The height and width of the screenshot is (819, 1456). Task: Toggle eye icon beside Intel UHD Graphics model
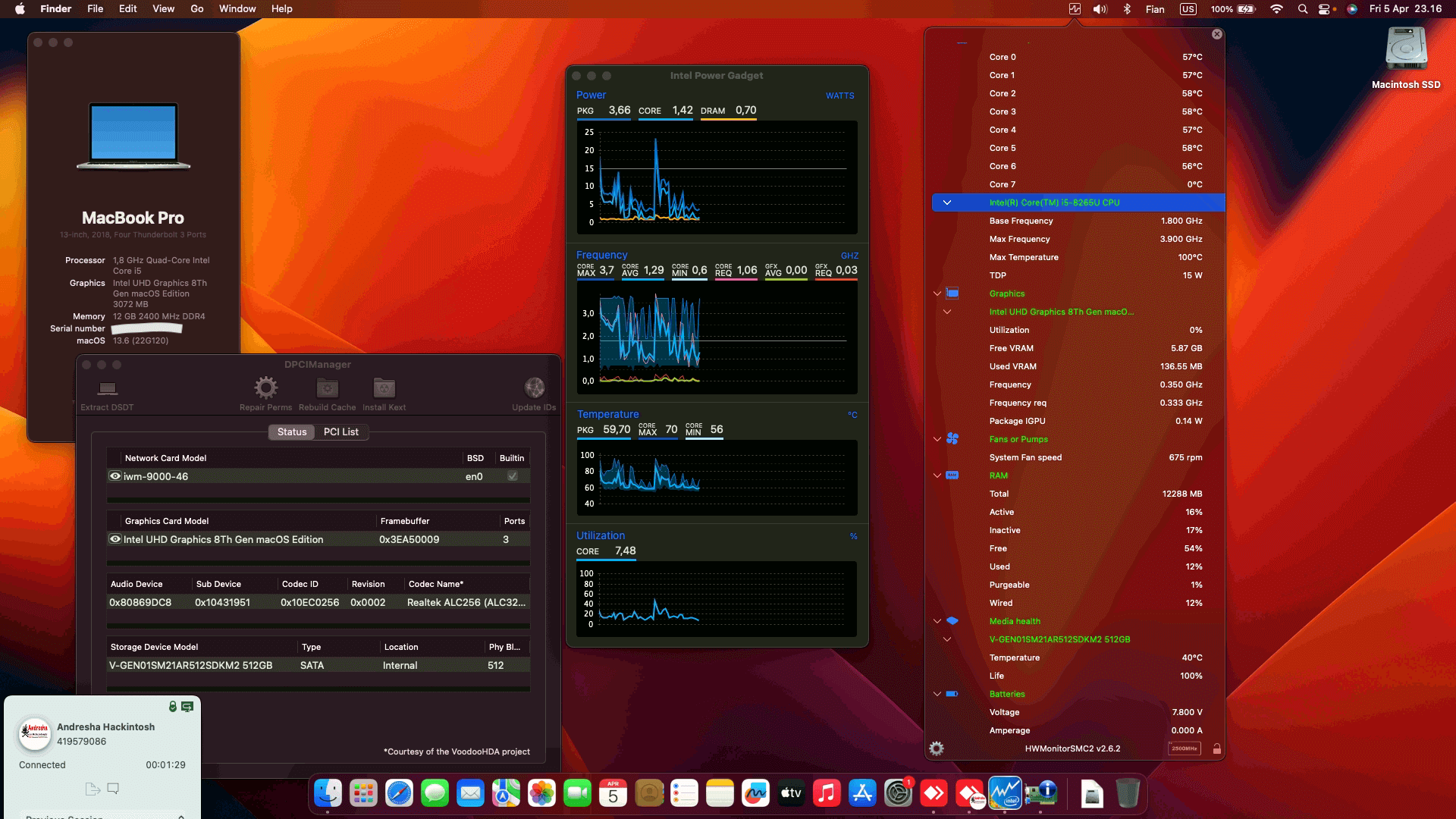[115, 539]
